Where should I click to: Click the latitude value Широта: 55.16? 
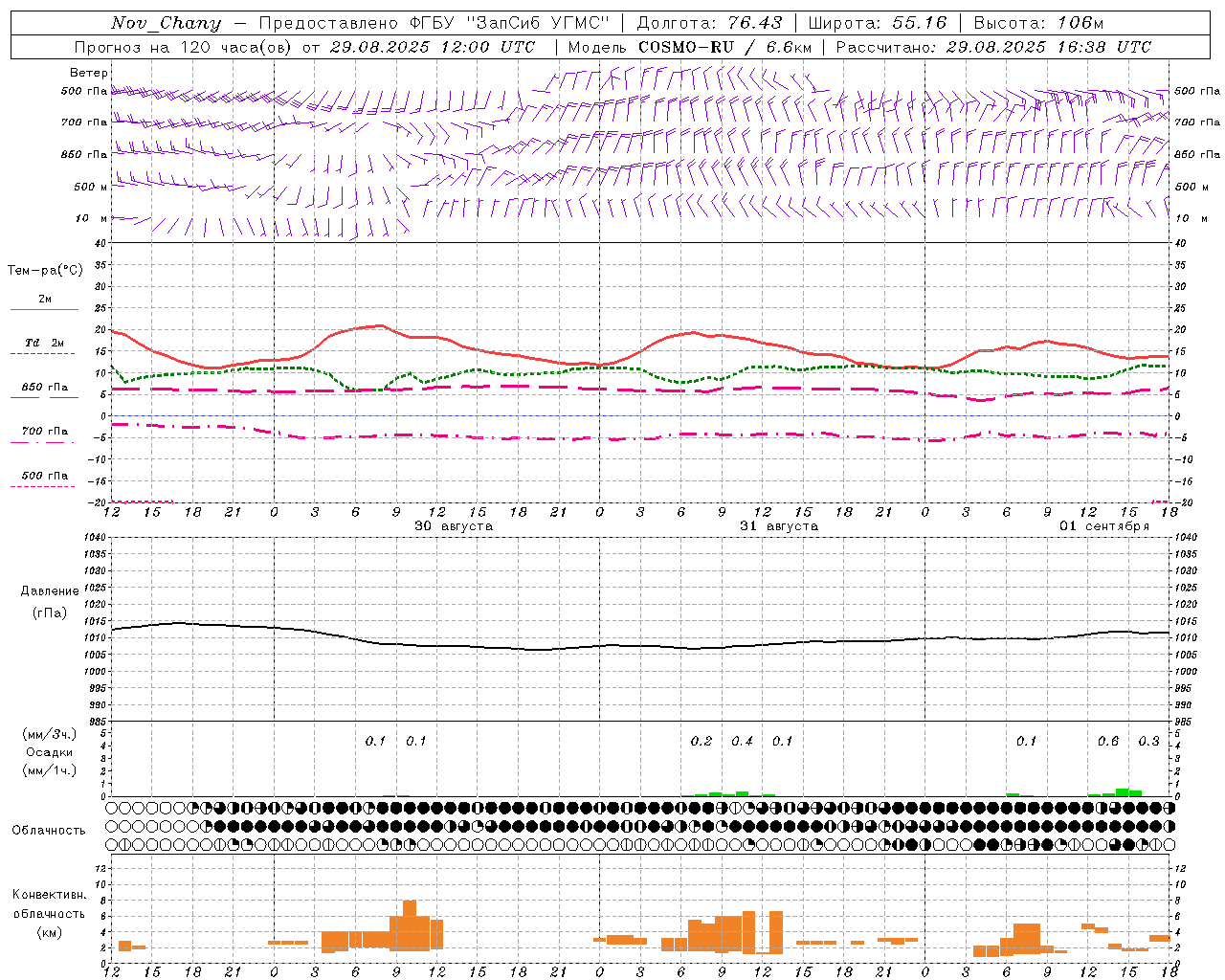tap(878, 23)
